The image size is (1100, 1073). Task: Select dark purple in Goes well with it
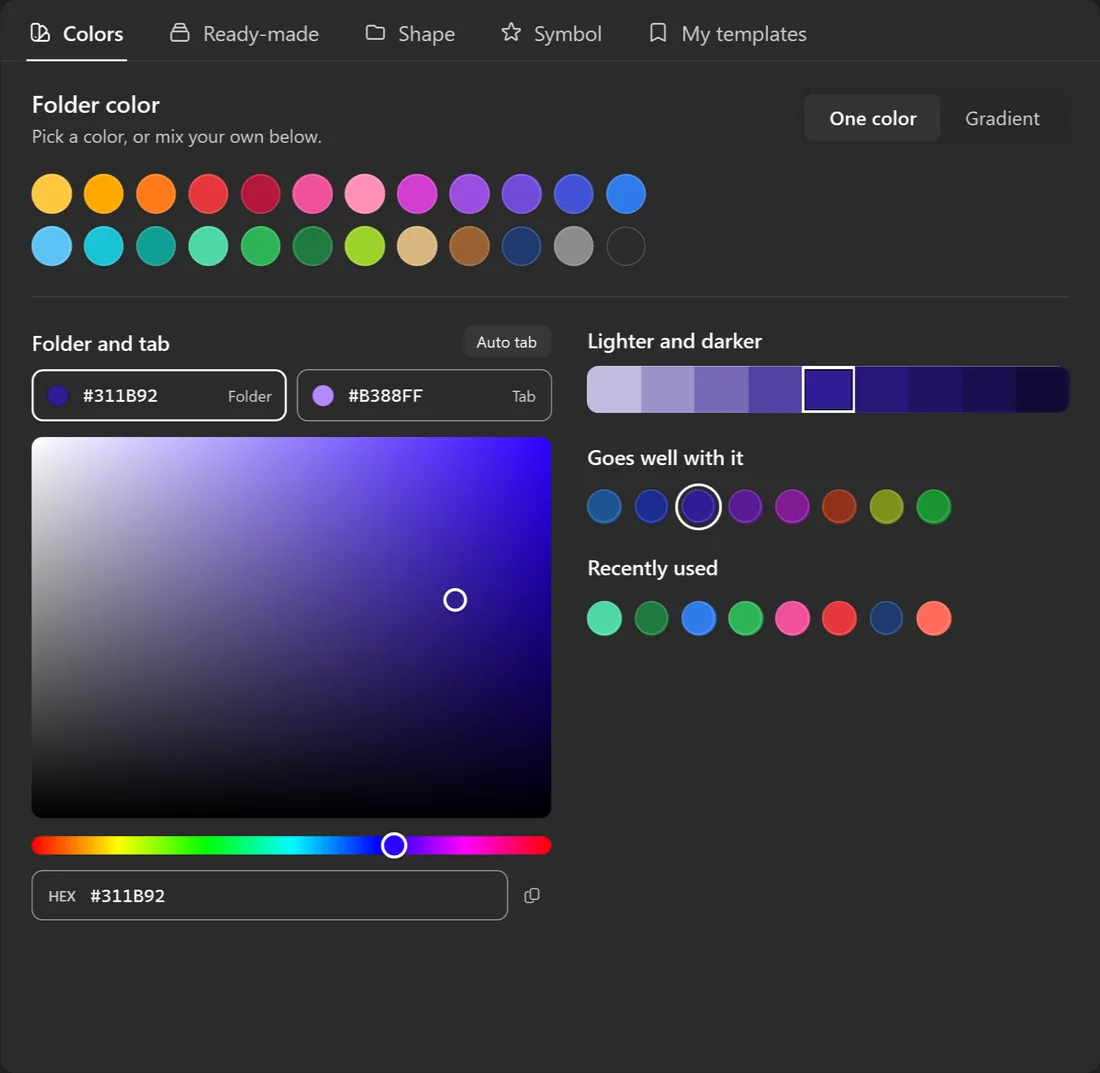click(x=745, y=506)
